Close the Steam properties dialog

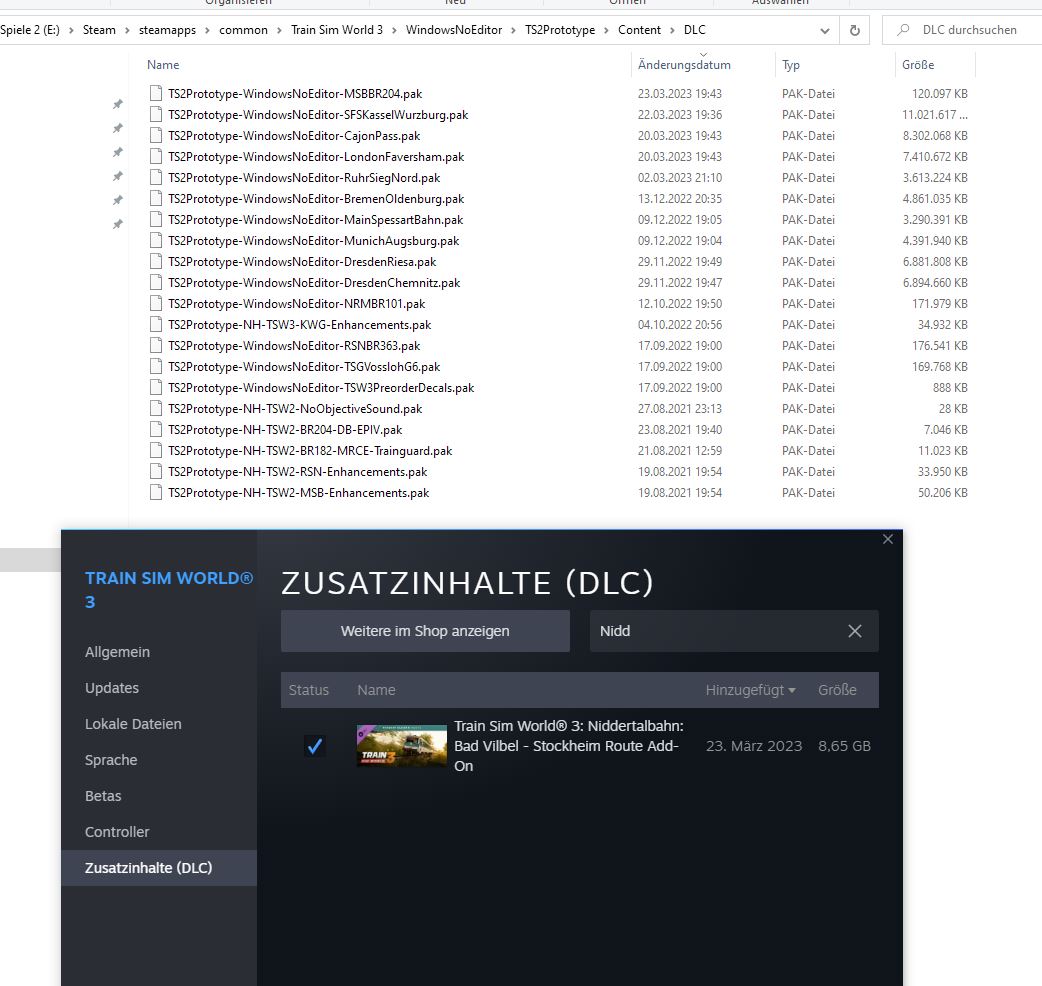pos(888,540)
